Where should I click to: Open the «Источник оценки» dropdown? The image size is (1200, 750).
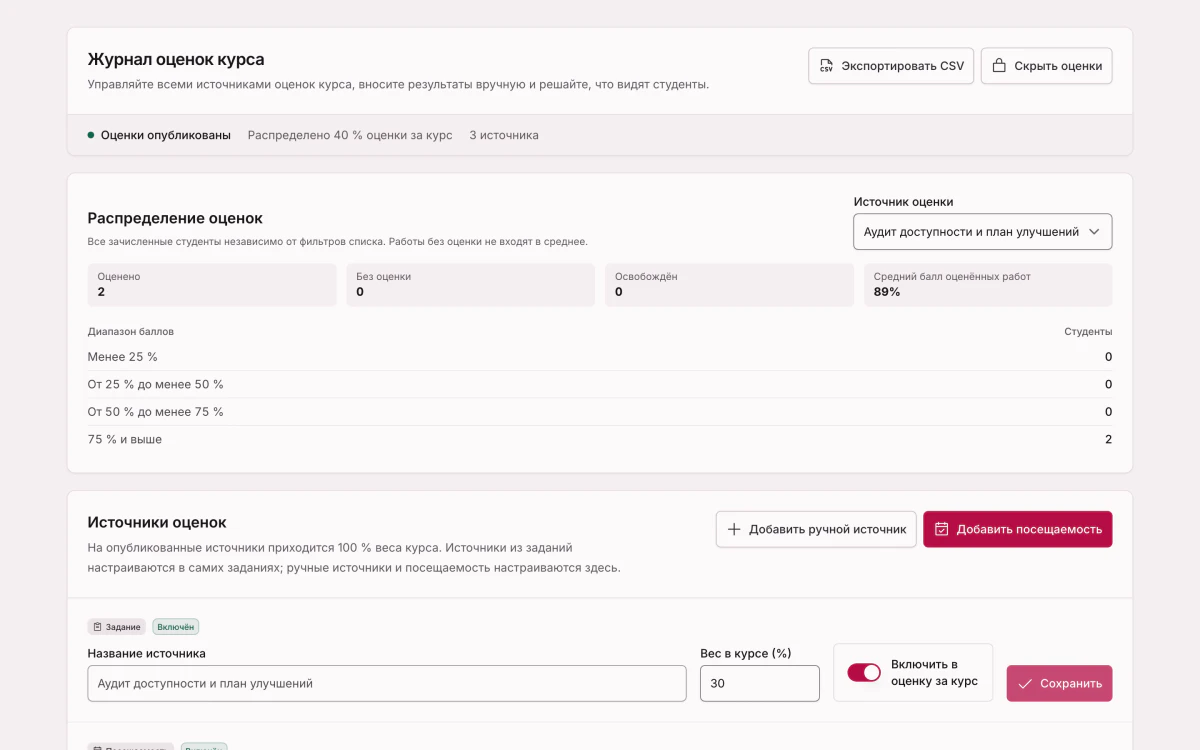pyautogui.click(x=983, y=231)
